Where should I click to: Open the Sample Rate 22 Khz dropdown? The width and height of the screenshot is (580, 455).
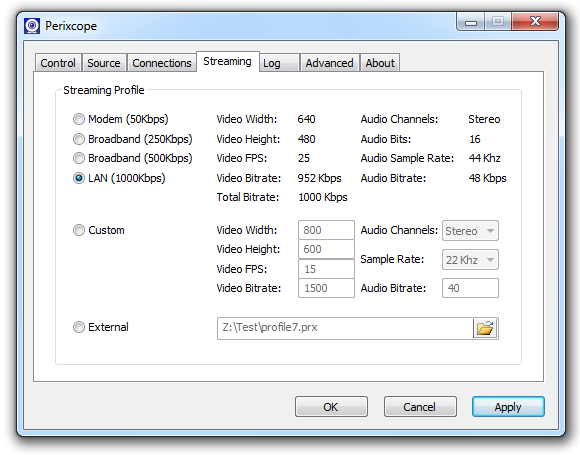pyautogui.click(x=470, y=260)
